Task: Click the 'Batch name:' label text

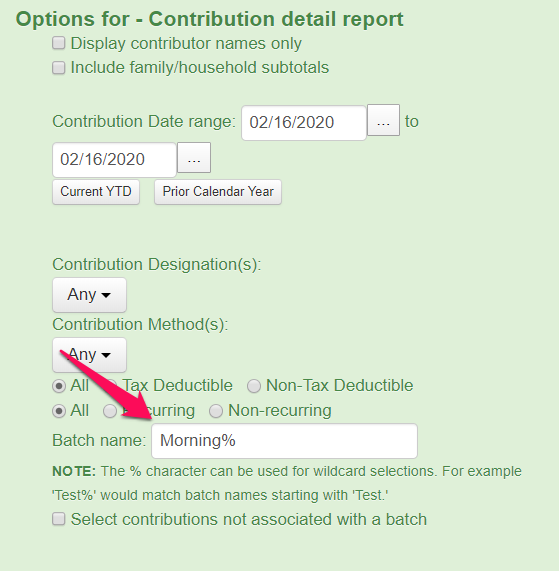Action: click(99, 440)
